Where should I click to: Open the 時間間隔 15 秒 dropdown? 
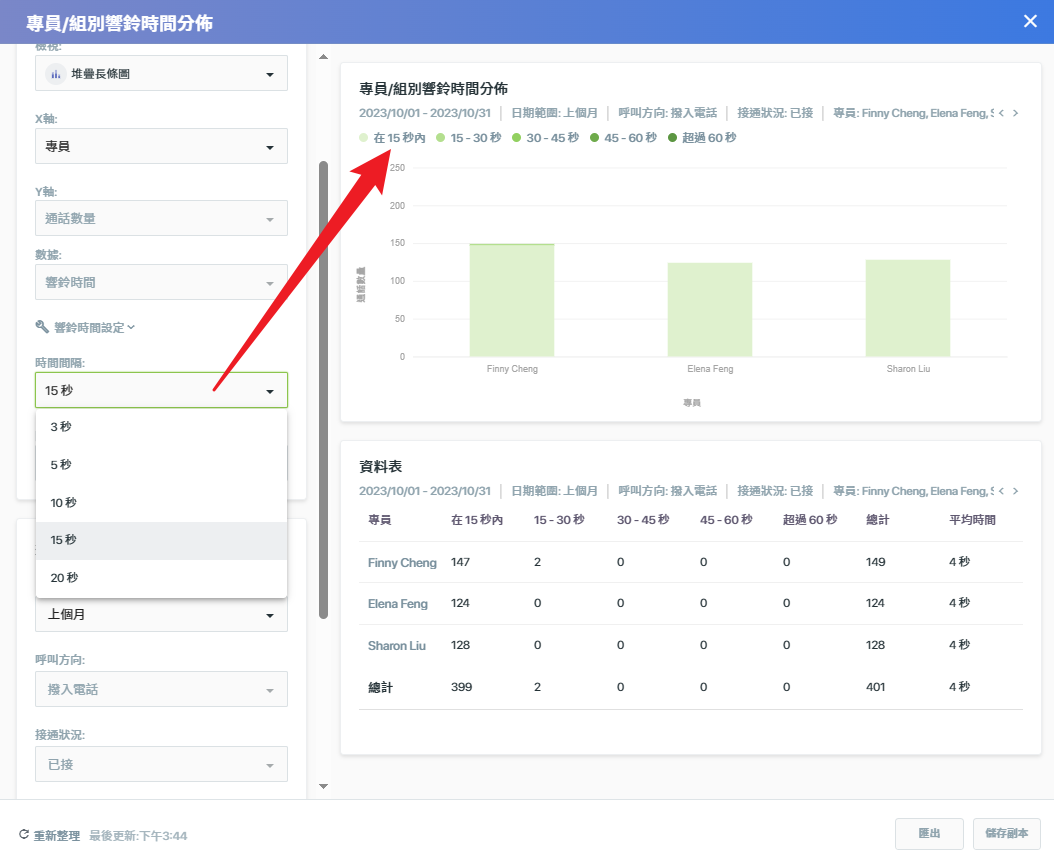(161, 390)
